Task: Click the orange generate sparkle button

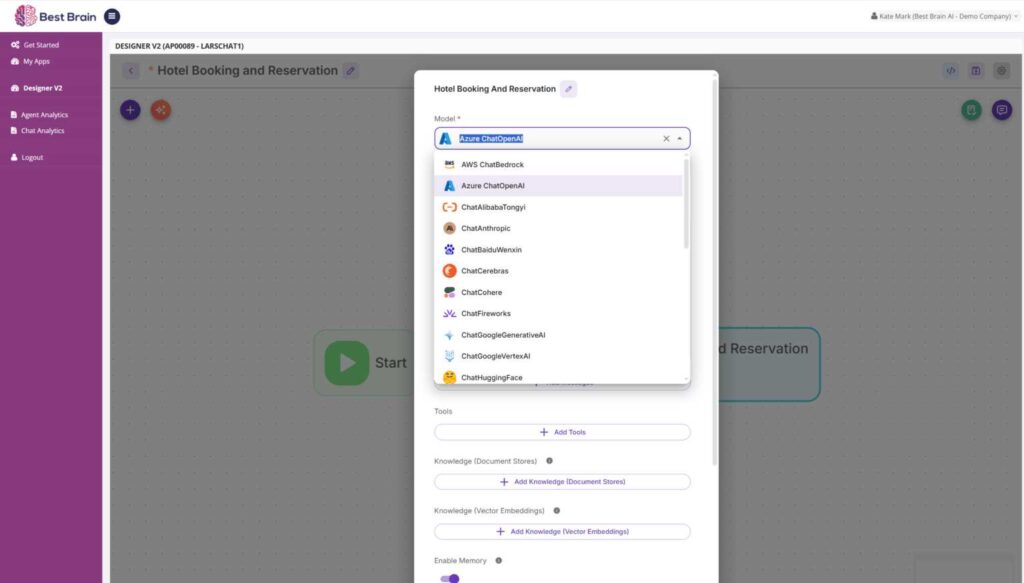Action: point(161,110)
